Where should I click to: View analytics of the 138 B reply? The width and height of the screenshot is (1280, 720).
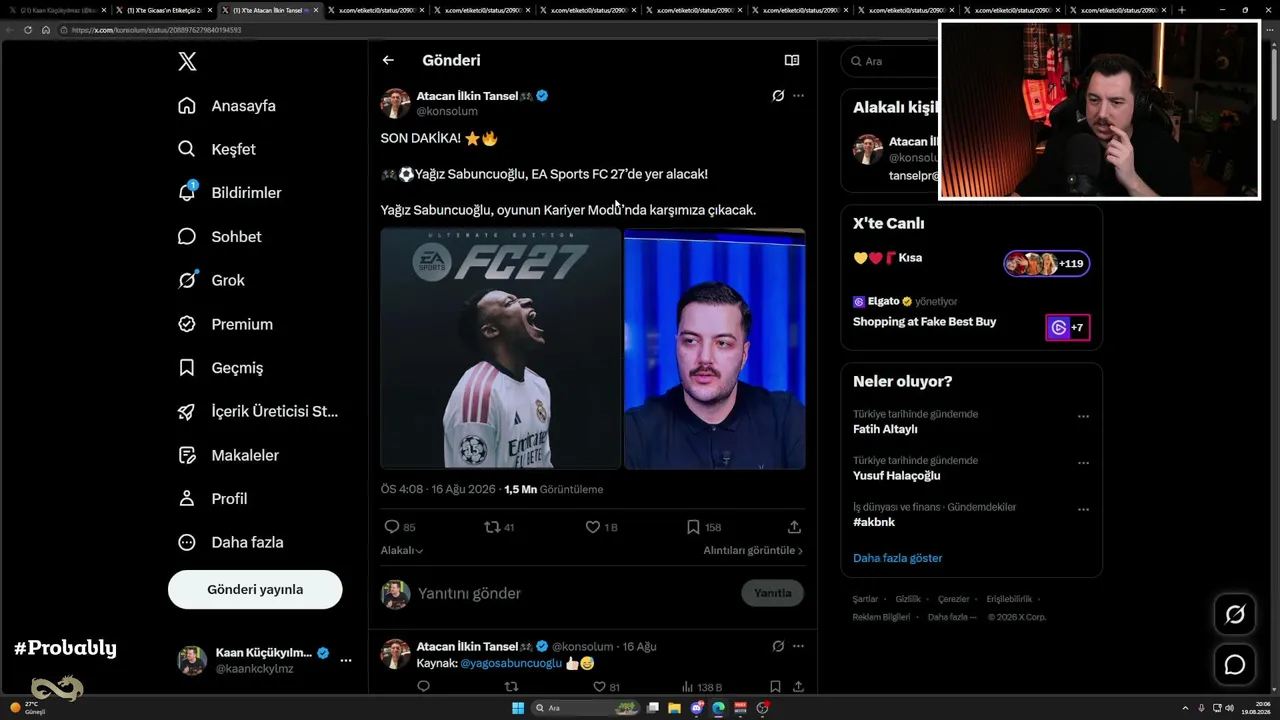[702, 687]
